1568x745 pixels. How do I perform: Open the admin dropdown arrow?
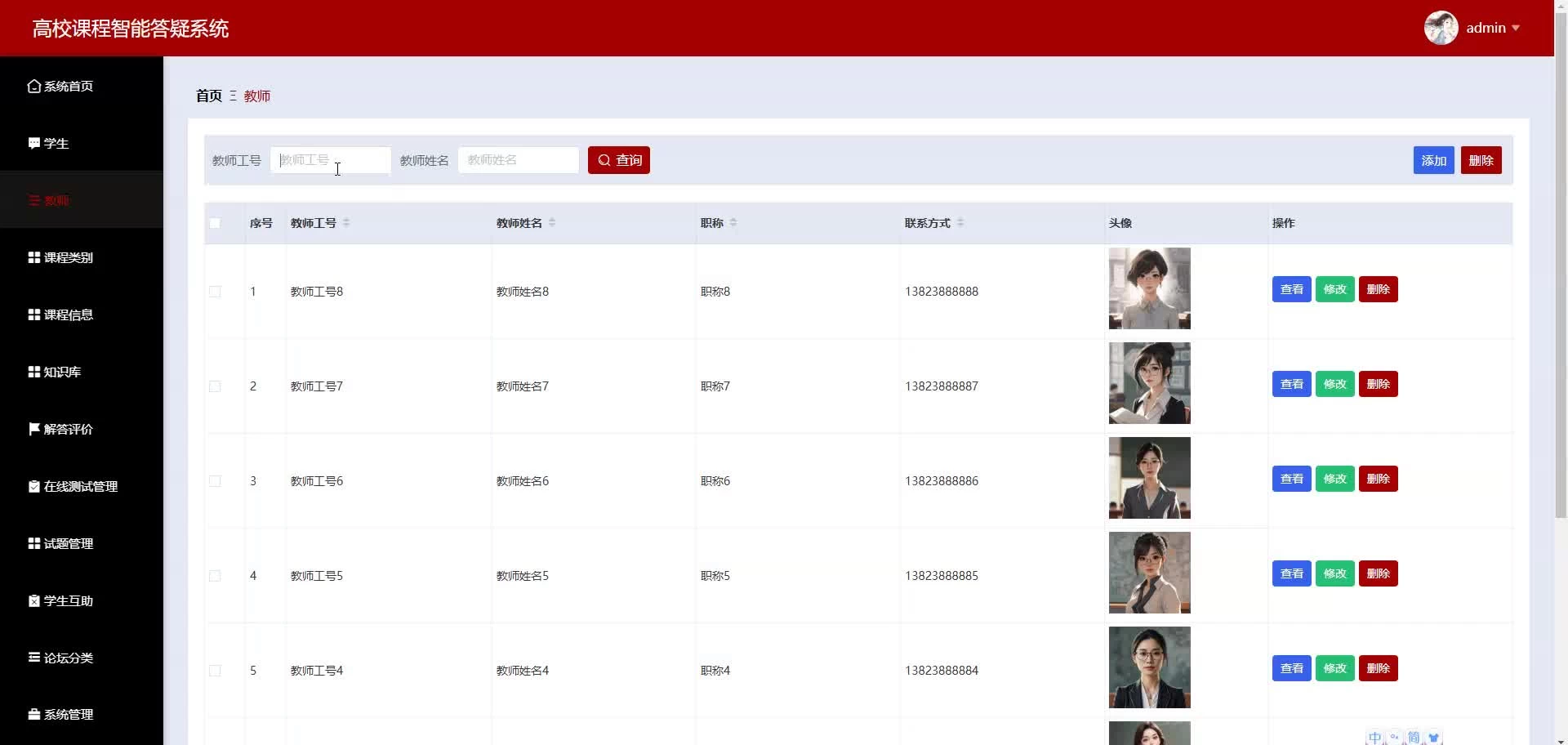tap(1516, 28)
